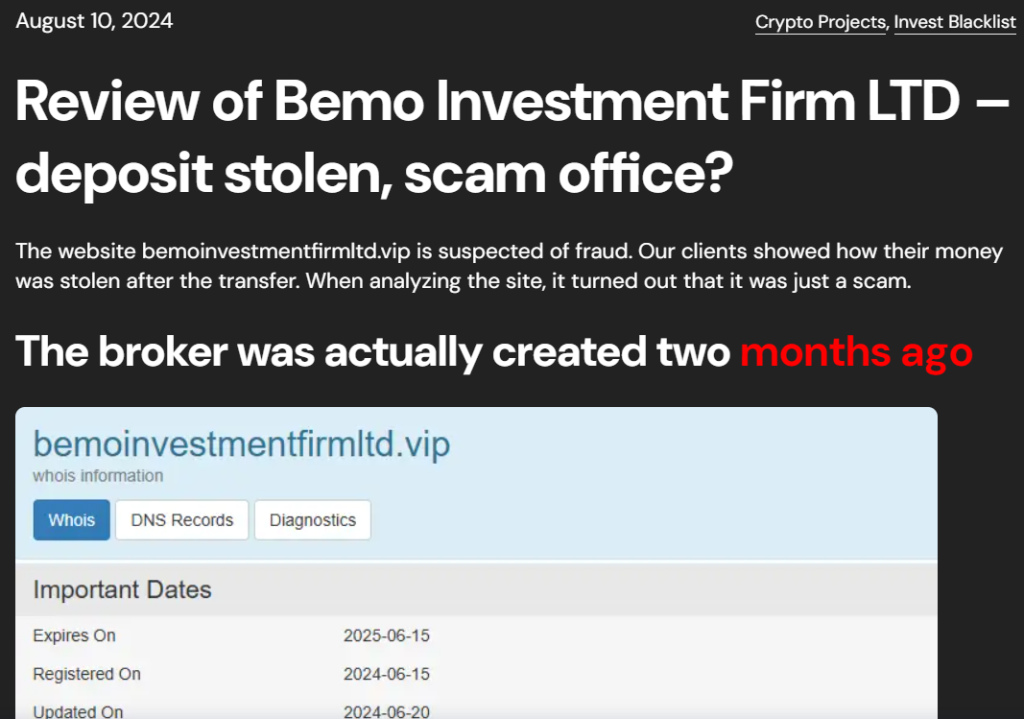This screenshot has width=1024, height=719.
Task: Click the red 'months ago' text
Action: [856, 353]
